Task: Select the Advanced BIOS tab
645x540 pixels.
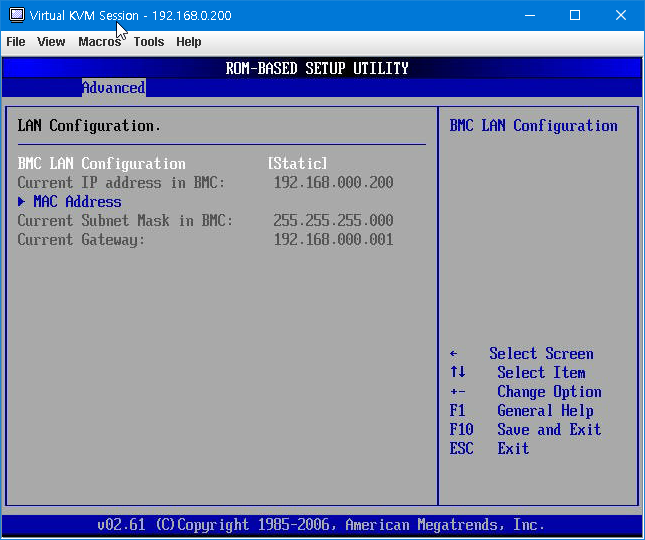Action: 114,88
